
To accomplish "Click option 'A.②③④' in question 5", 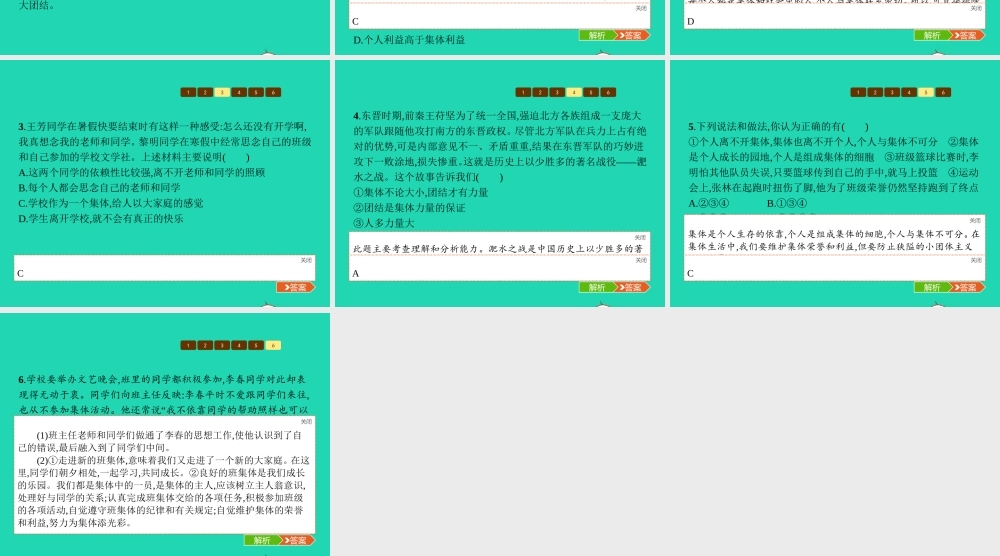I will [709, 203].
